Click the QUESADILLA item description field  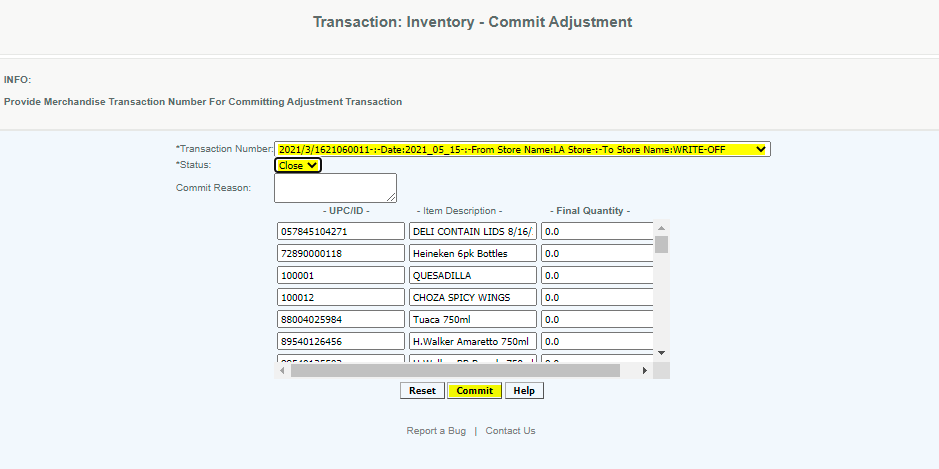pos(472,275)
